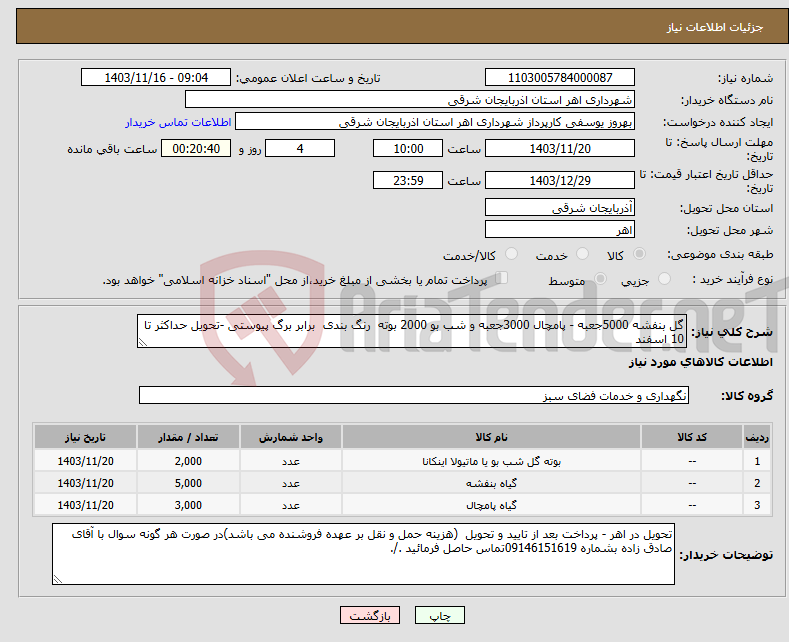Click the response deadline date 1403/11/20 field
The height and width of the screenshot is (642, 789).
click(x=560, y=148)
